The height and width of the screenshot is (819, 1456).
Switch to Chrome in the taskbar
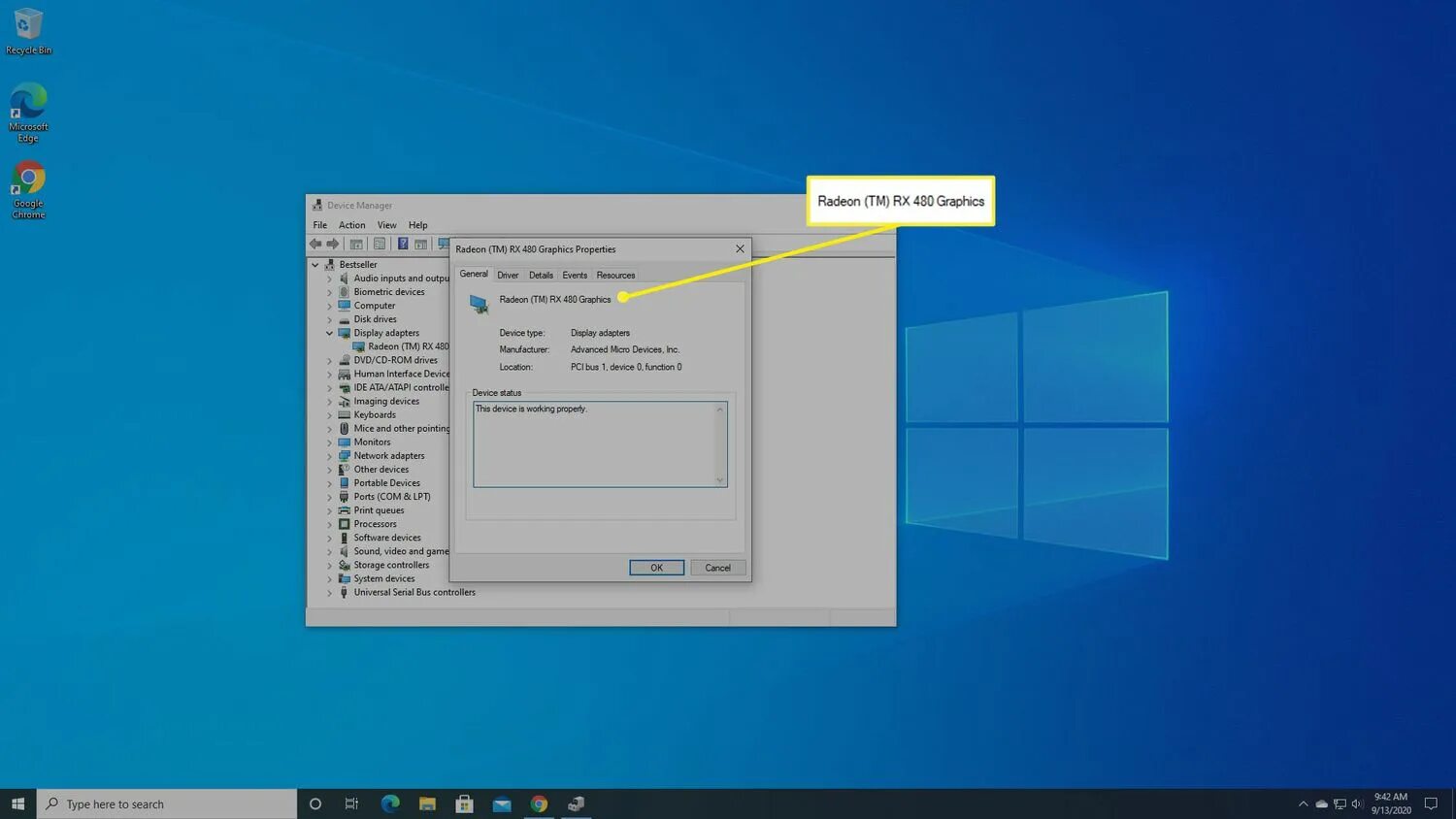[539, 803]
